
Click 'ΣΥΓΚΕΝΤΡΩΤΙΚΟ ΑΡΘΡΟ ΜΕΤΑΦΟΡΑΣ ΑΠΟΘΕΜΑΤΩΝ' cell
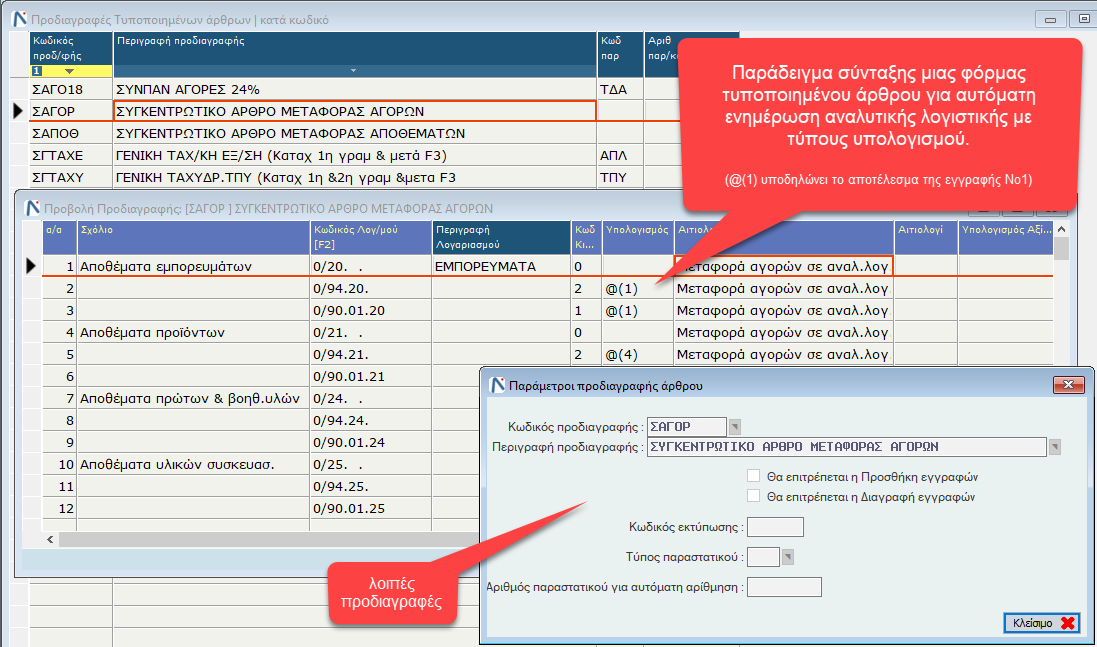click(355, 133)
